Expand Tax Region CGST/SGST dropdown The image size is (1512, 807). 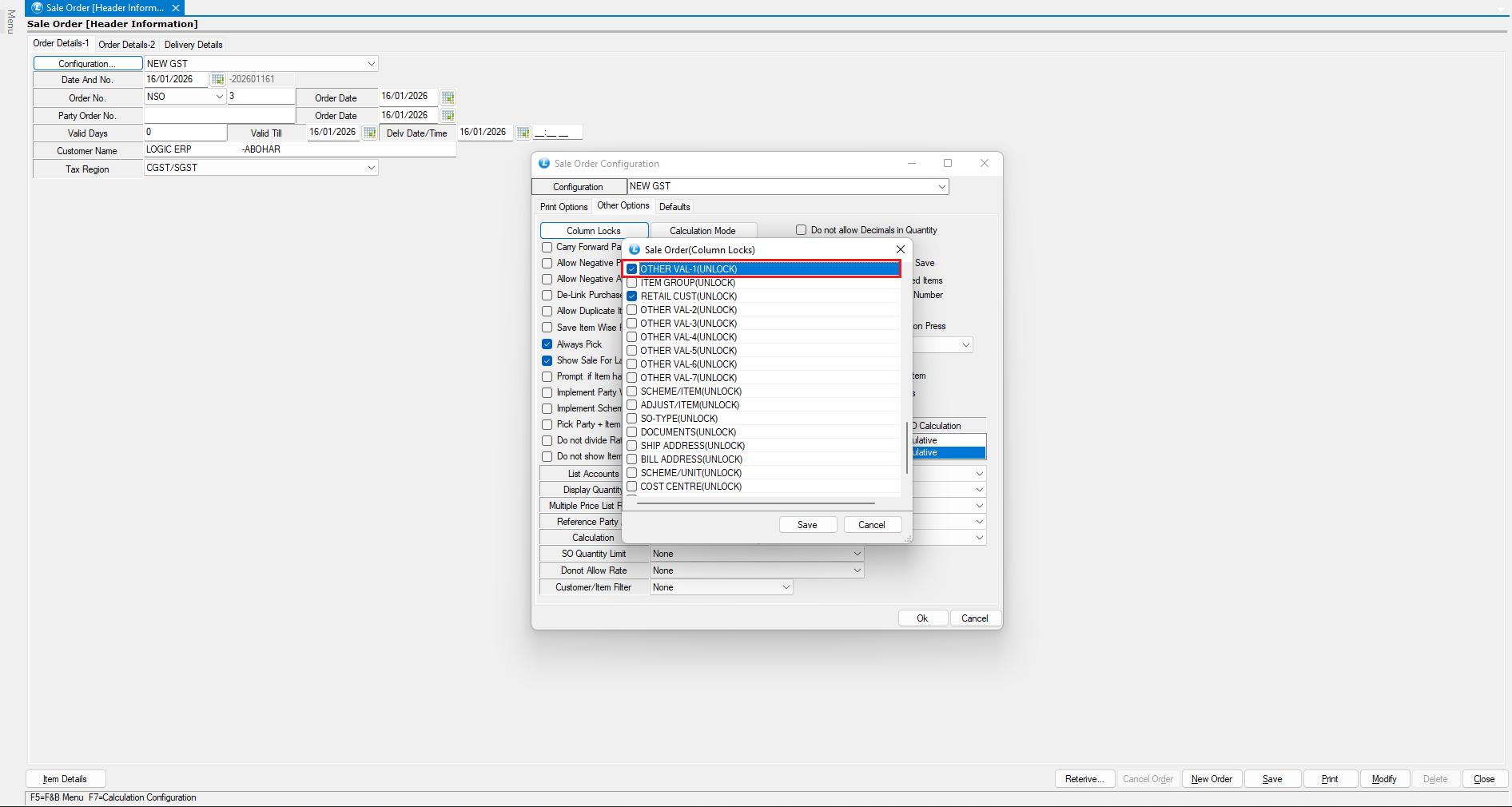[371, 168]
